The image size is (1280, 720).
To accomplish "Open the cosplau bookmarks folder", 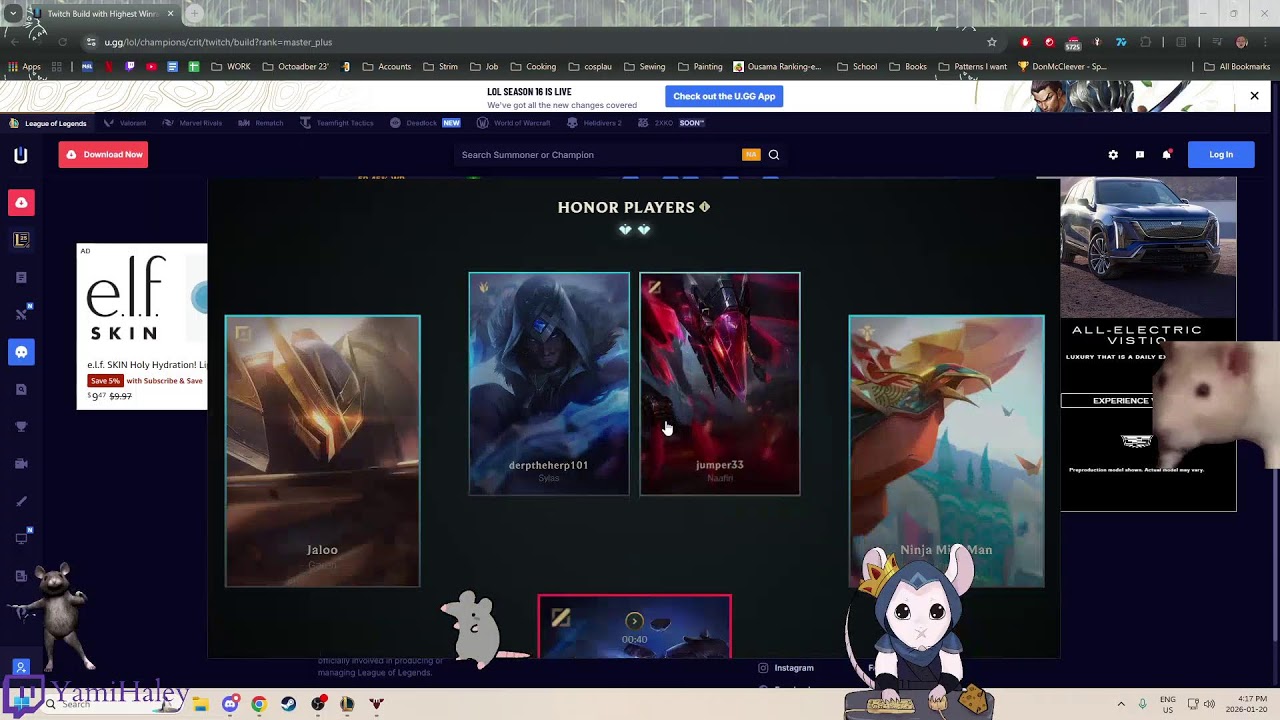I will (590, 67).
